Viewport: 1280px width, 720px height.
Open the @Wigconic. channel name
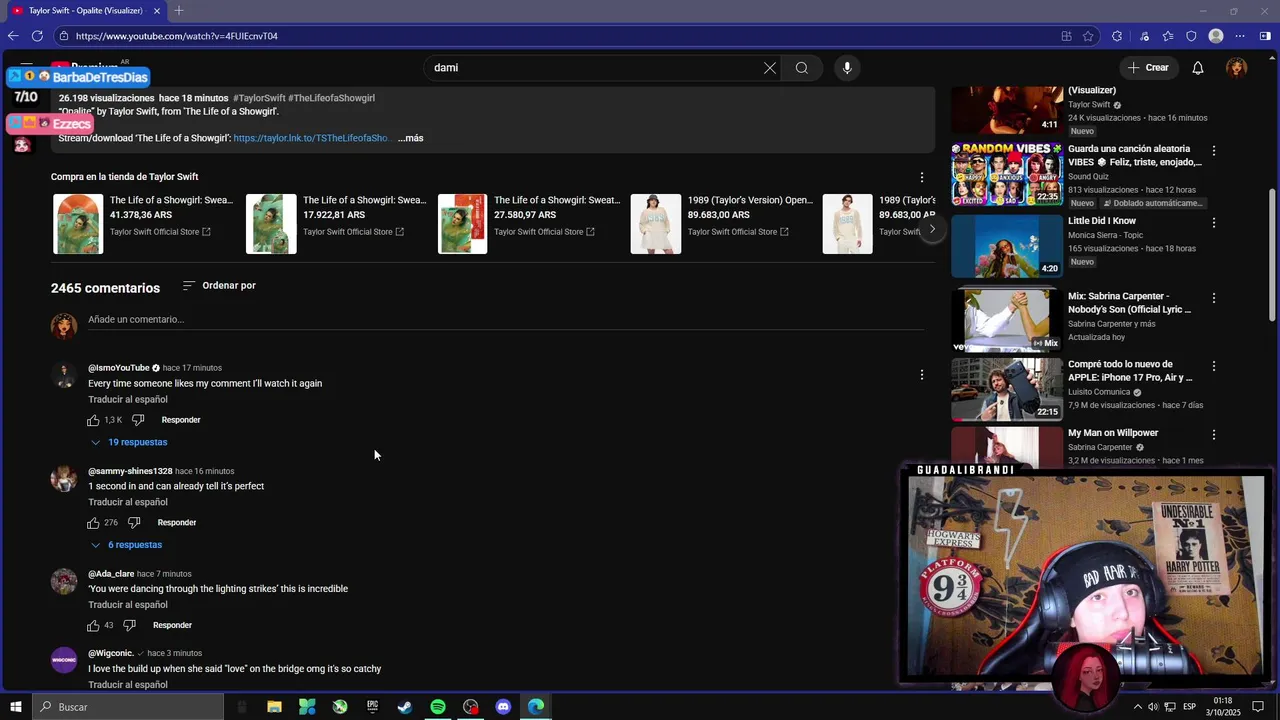point(111,653)
